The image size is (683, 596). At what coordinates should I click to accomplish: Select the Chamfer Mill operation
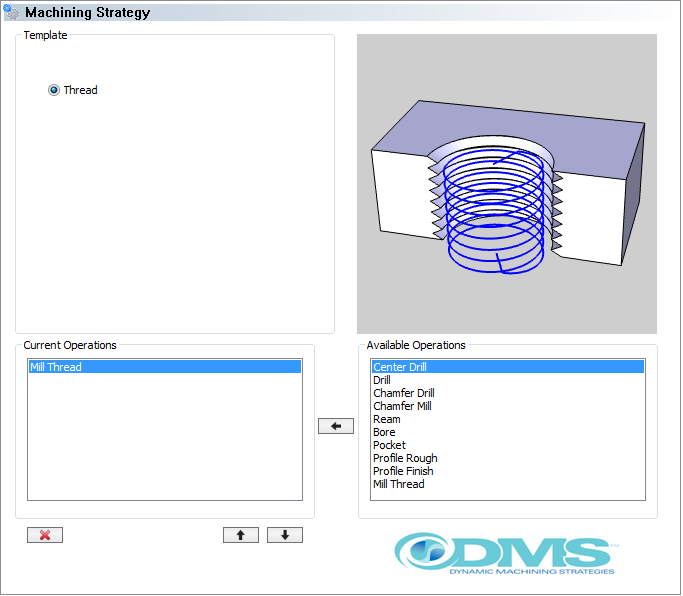pos(507,406)
